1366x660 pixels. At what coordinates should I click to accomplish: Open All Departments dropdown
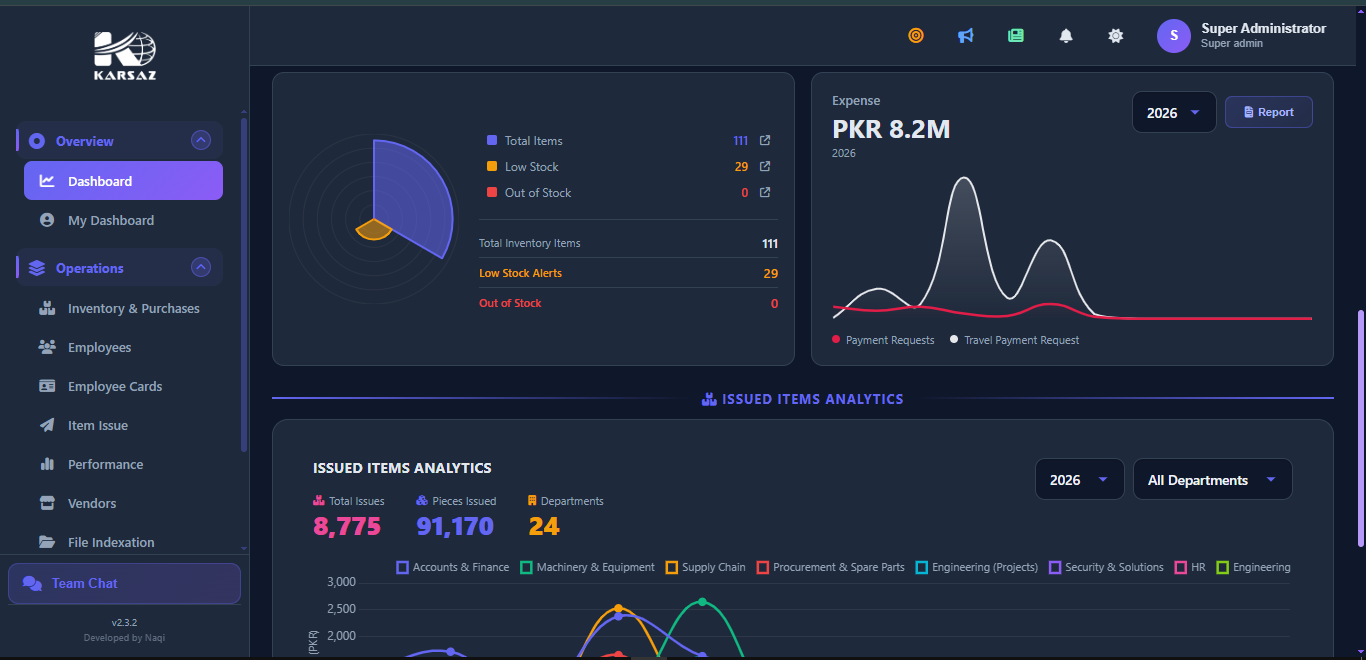(x=1213, y=480)
